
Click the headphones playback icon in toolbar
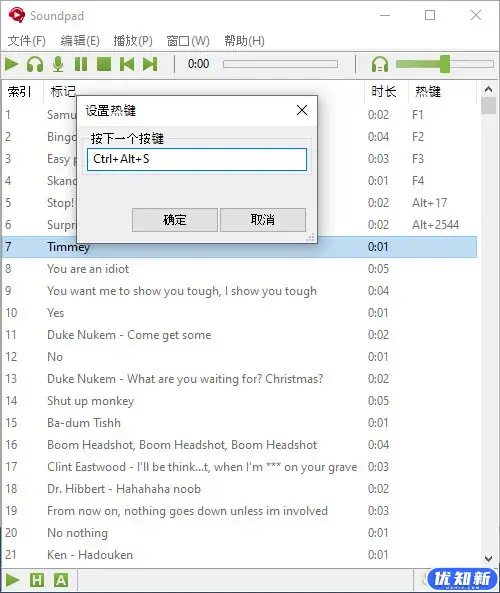tap(35, 64)
